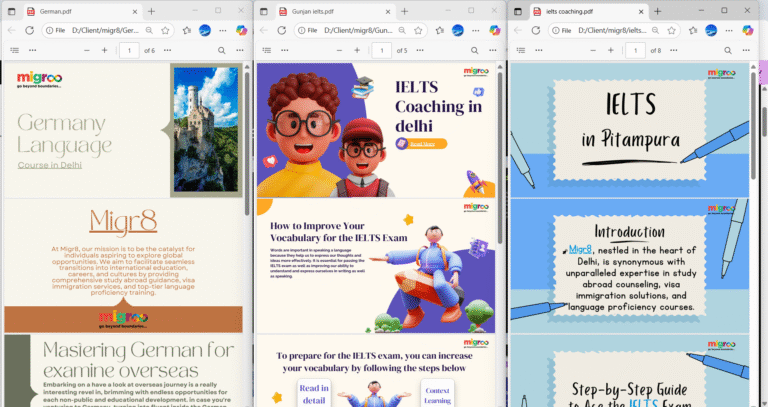
Task: Open Copilot in the German.pdf window
Action: click(241, 30)
